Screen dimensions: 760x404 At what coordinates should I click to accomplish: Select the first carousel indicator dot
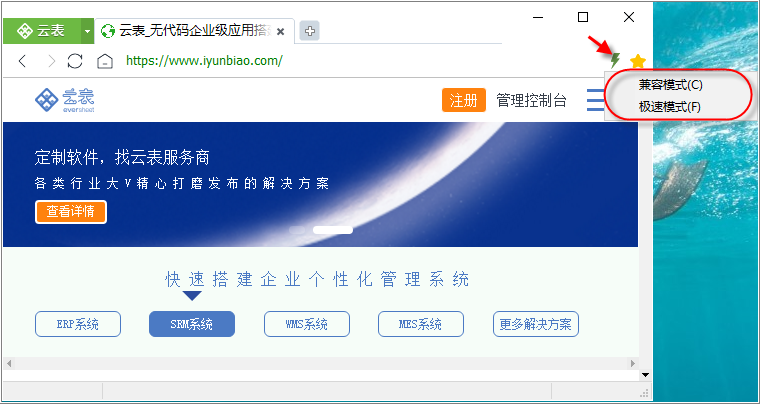pyautogui.click(x=297, y=230)
